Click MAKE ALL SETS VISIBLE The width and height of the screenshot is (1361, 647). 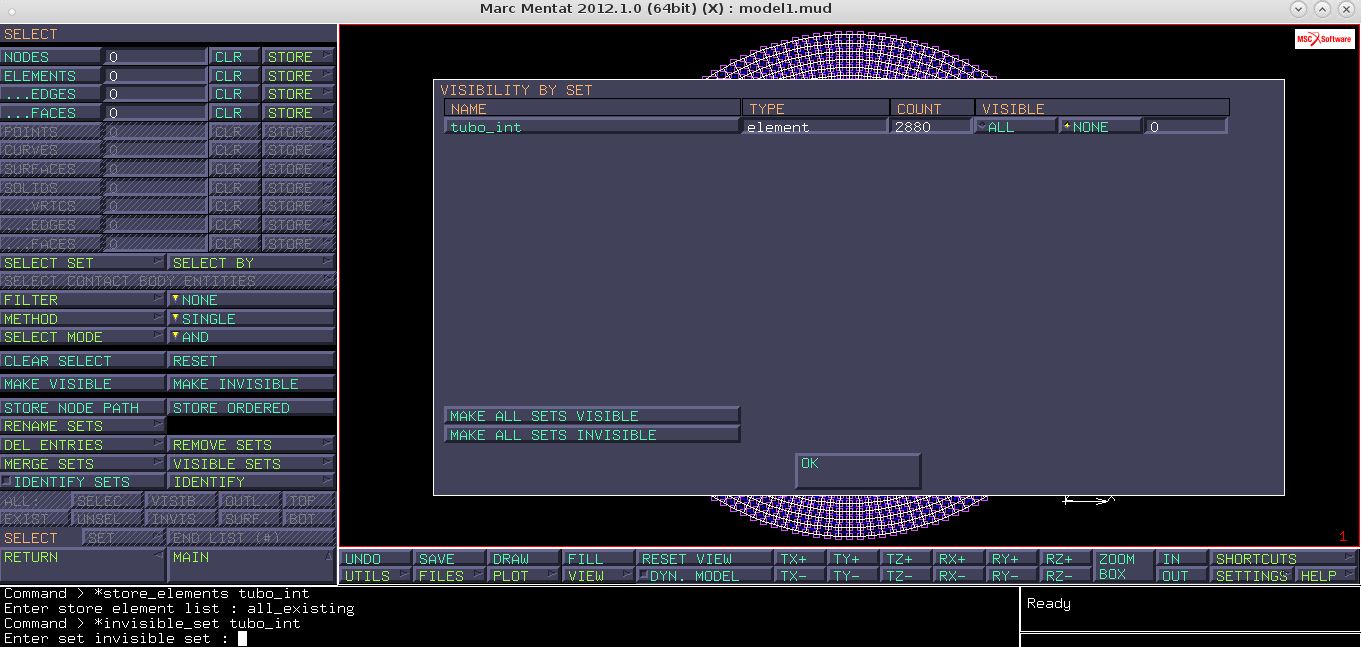(591, 416)
